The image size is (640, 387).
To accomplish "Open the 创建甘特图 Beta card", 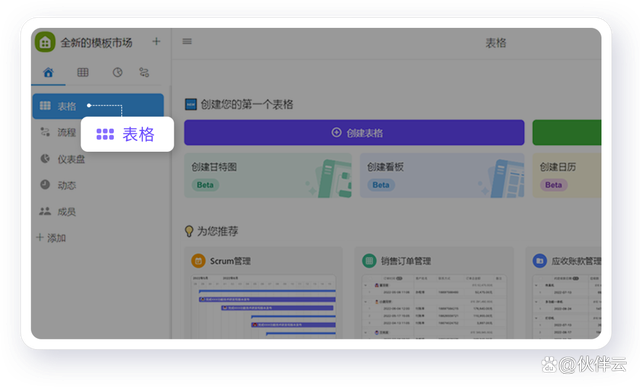I will 268,176.
